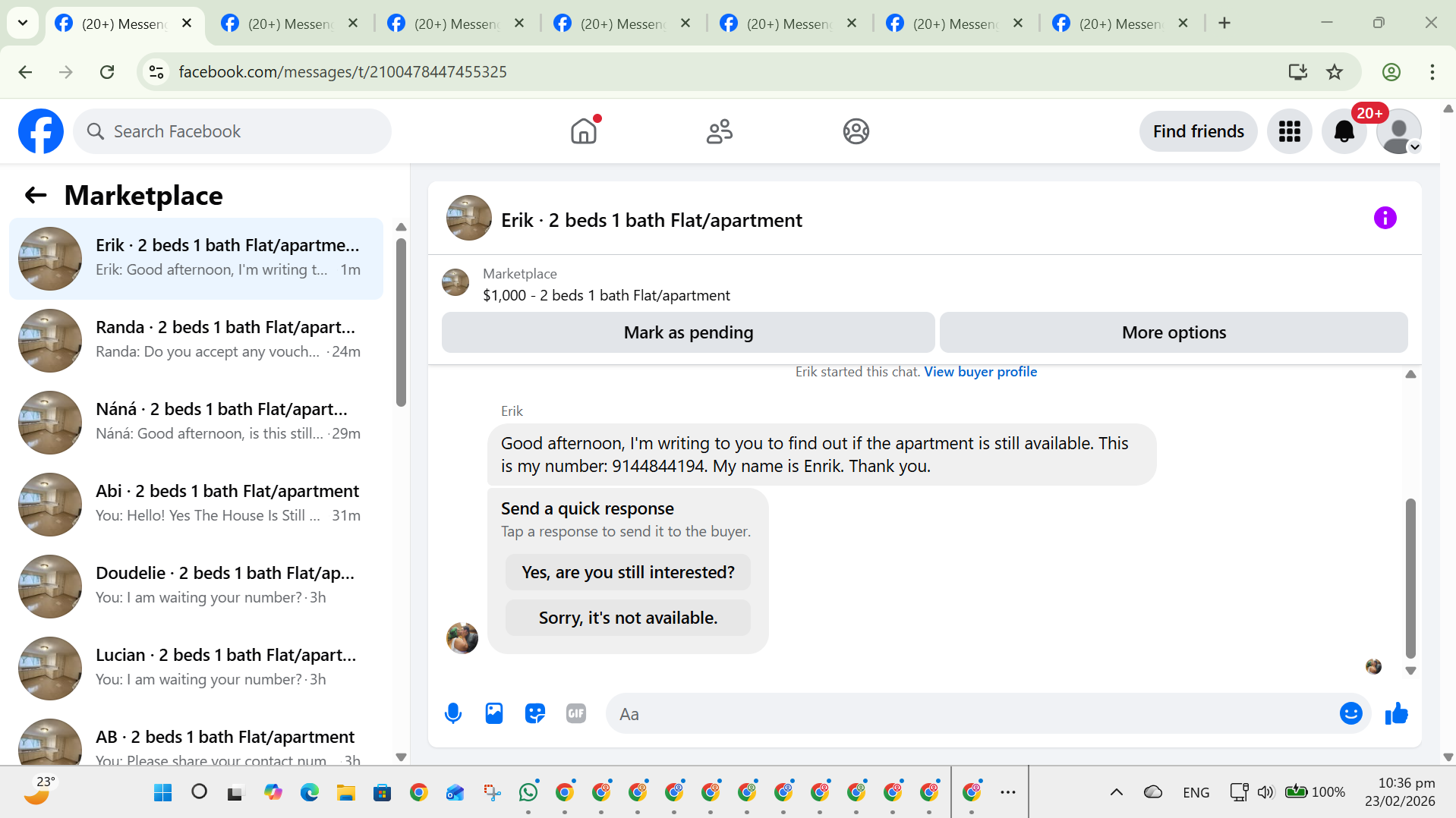The width and height of the screenshot is (1456, 818).
Task: Switch to the sixth Messenger tab
Action: point(954,24)
